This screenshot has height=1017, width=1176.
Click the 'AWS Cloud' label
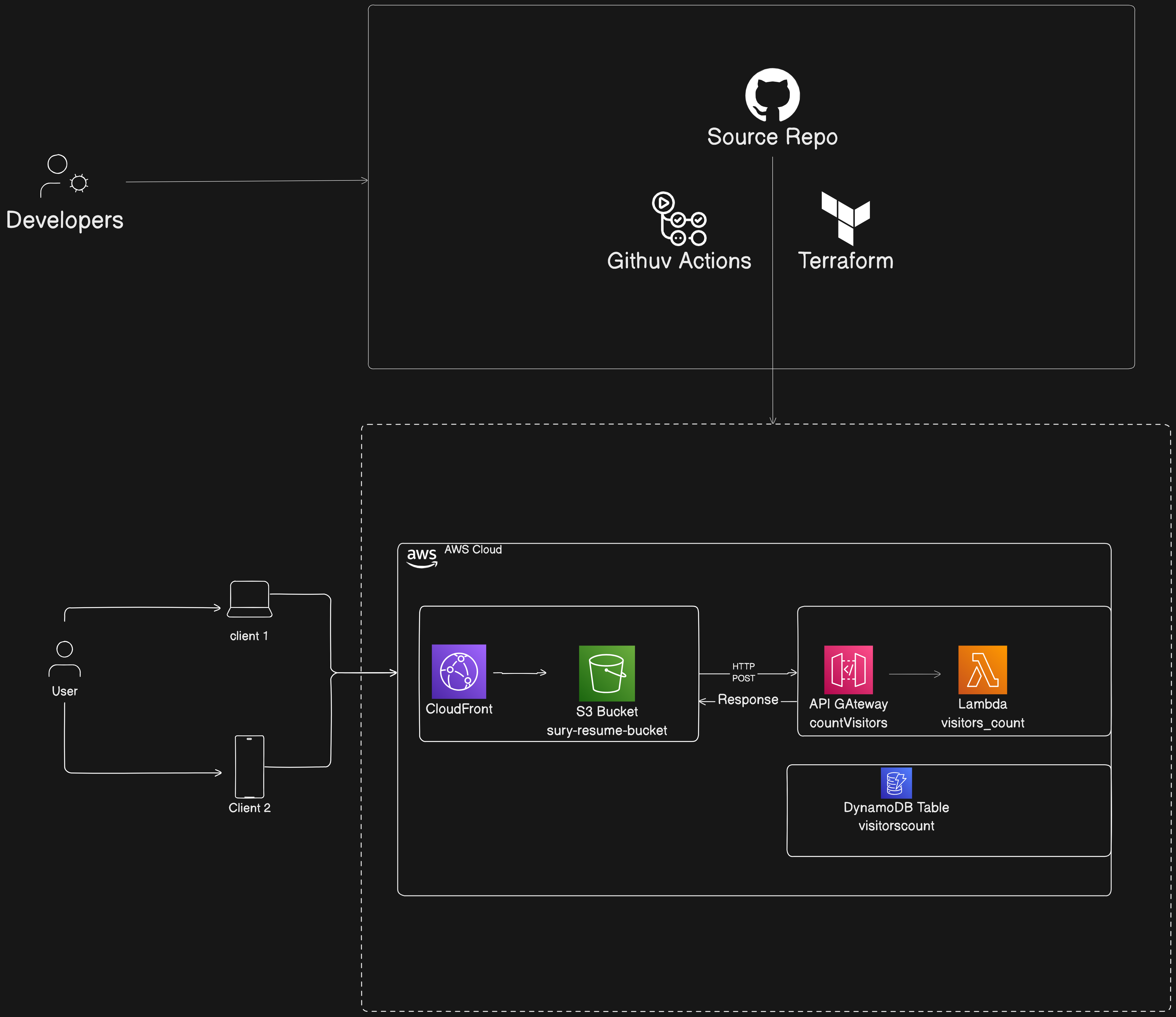coord(473,549)
